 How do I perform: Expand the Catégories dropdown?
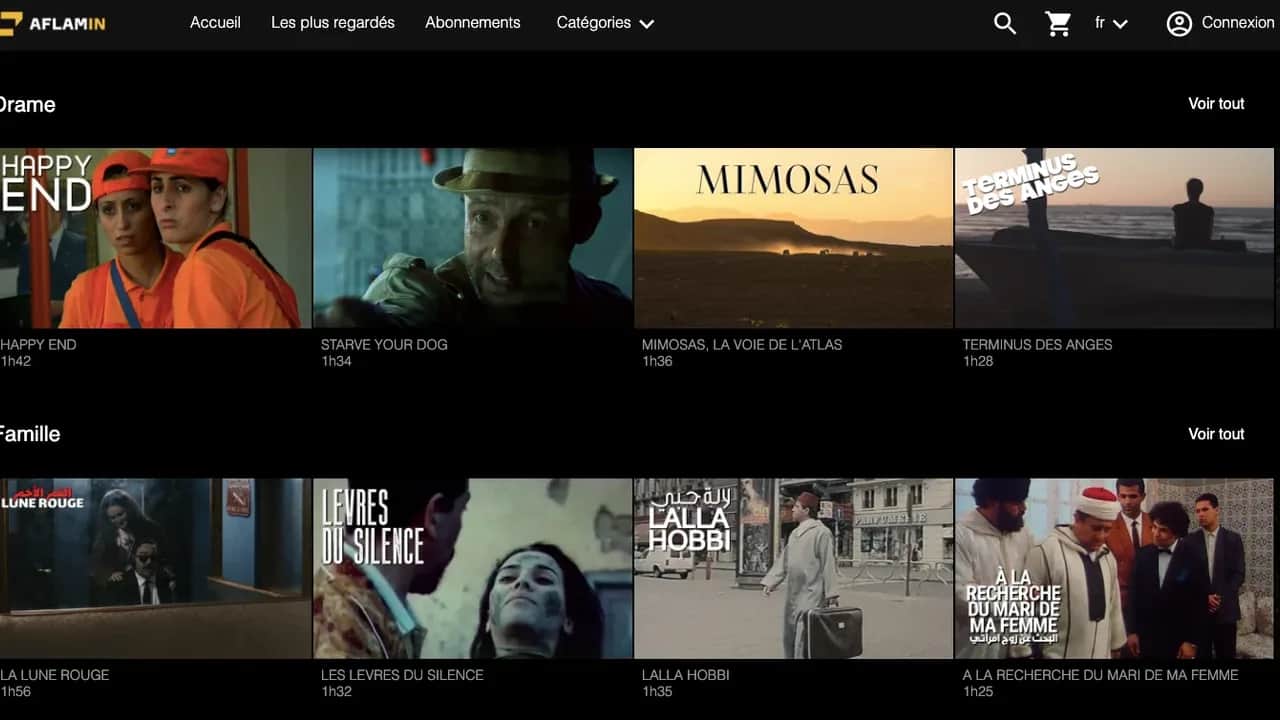[605, 22]
